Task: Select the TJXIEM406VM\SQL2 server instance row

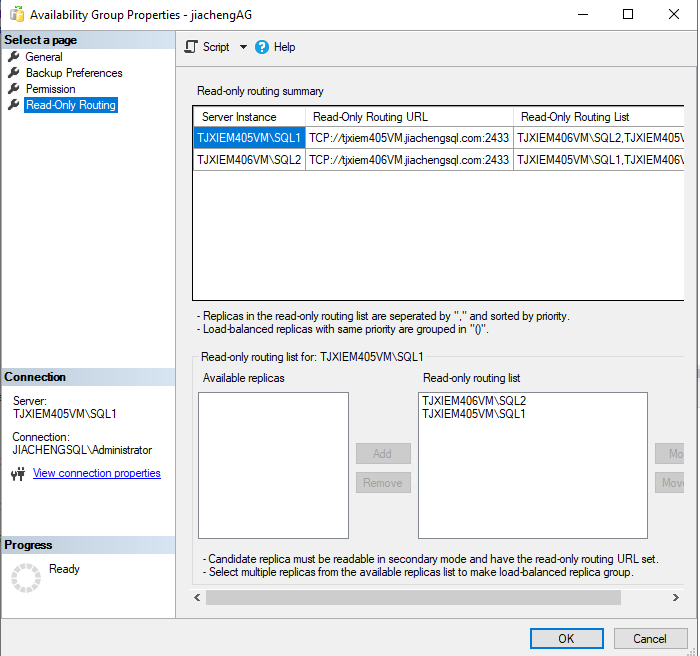Action: 249,159
